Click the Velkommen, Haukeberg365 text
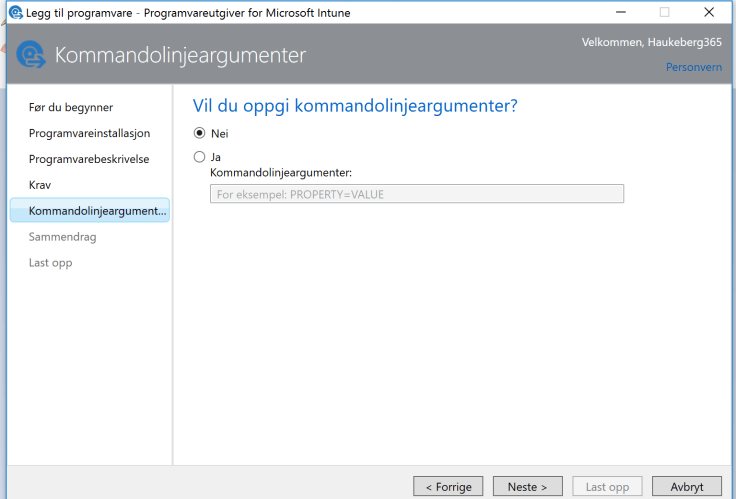Screen dimensions: 736x499 (x=652, y=42)
